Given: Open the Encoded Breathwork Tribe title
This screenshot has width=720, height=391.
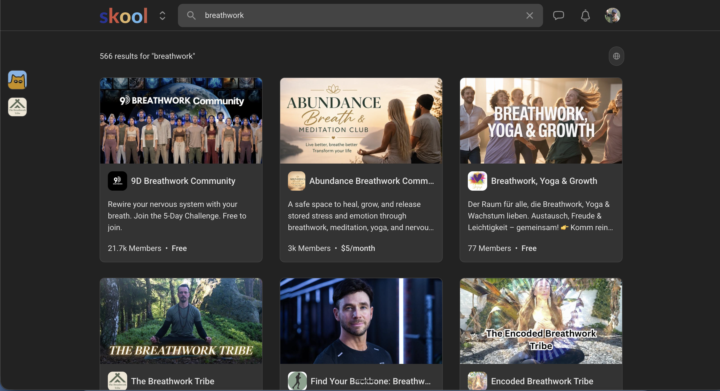Looking at the screenshot, I should click(x=542, y=381).
